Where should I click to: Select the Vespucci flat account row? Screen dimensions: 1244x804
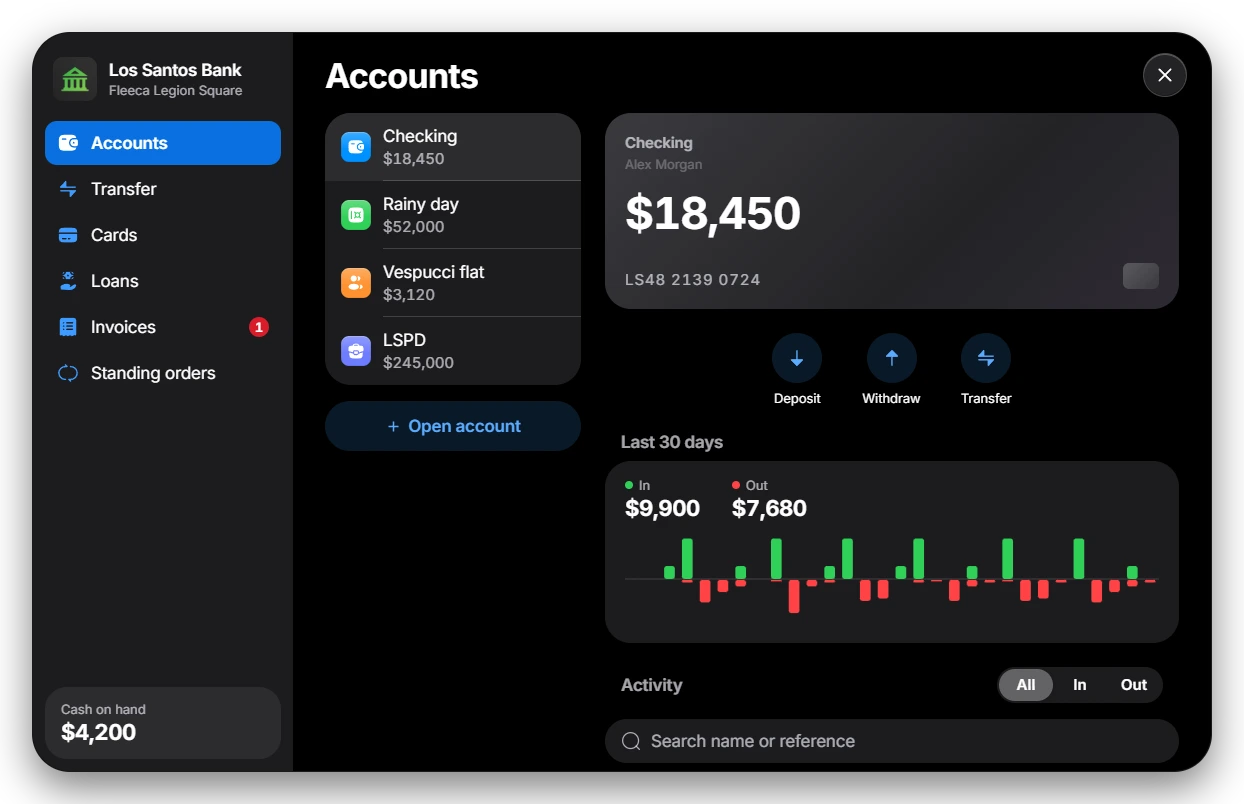click(453, 283)
